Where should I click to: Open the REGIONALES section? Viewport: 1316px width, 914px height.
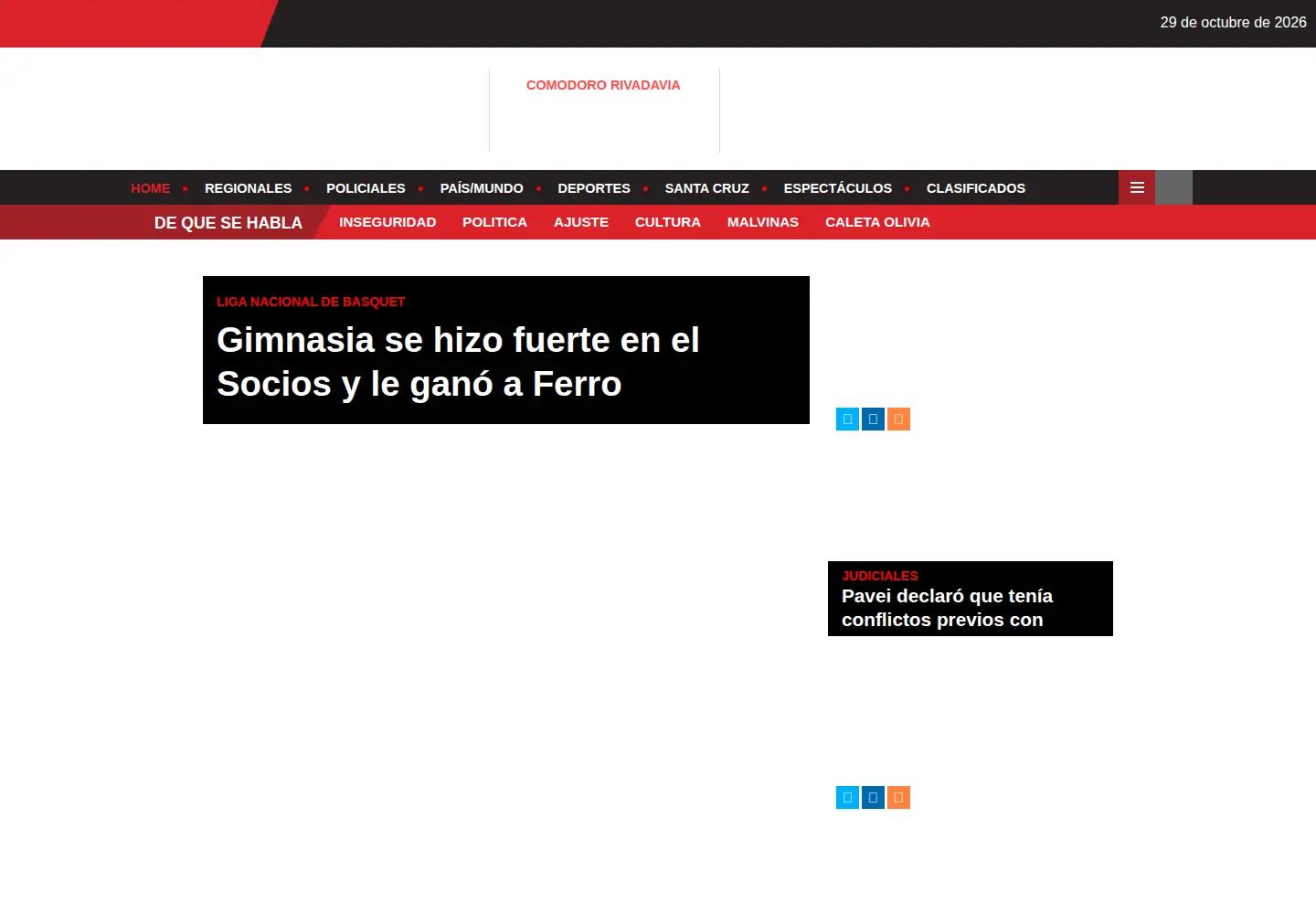click(x=249, y=188)
